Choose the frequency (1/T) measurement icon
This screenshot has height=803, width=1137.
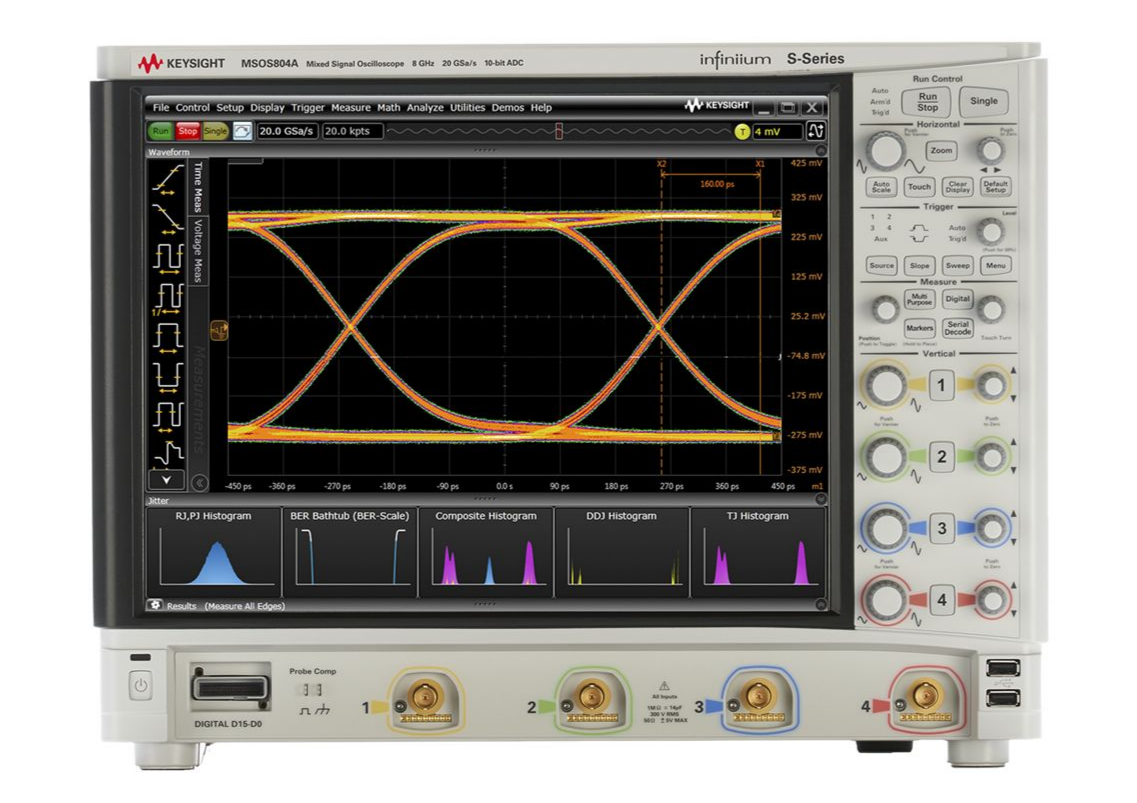(166, 298)
